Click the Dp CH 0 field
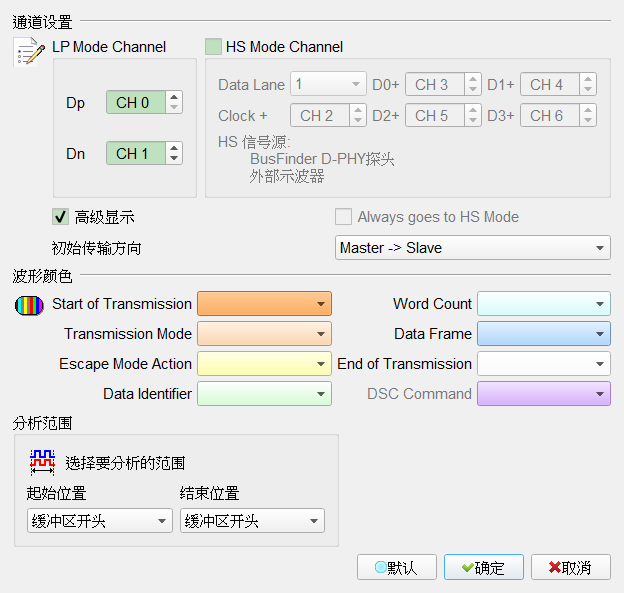This screenshot has height=593, width=624. point(136,102)
